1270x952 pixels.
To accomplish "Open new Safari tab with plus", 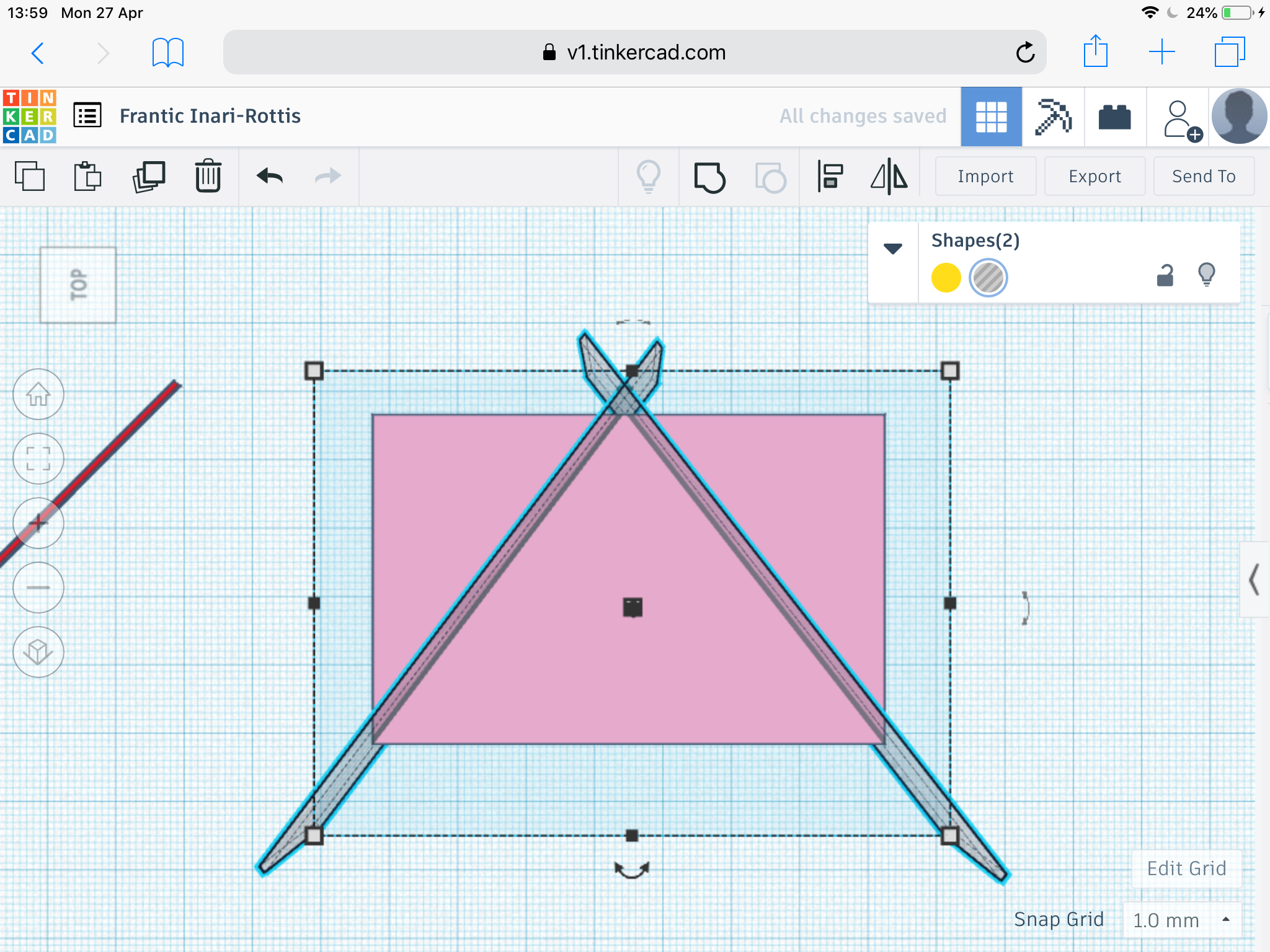I will click(x=1162, y=52).
